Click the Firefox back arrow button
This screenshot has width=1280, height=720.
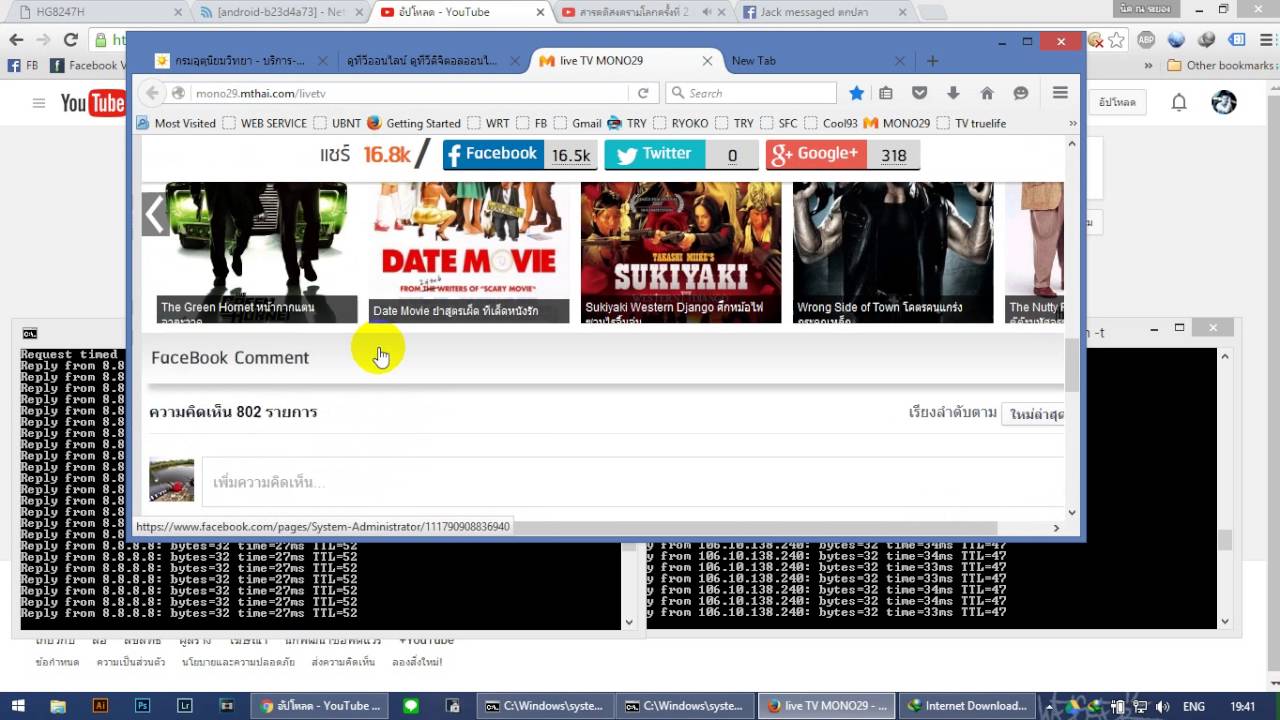[152, 93]
